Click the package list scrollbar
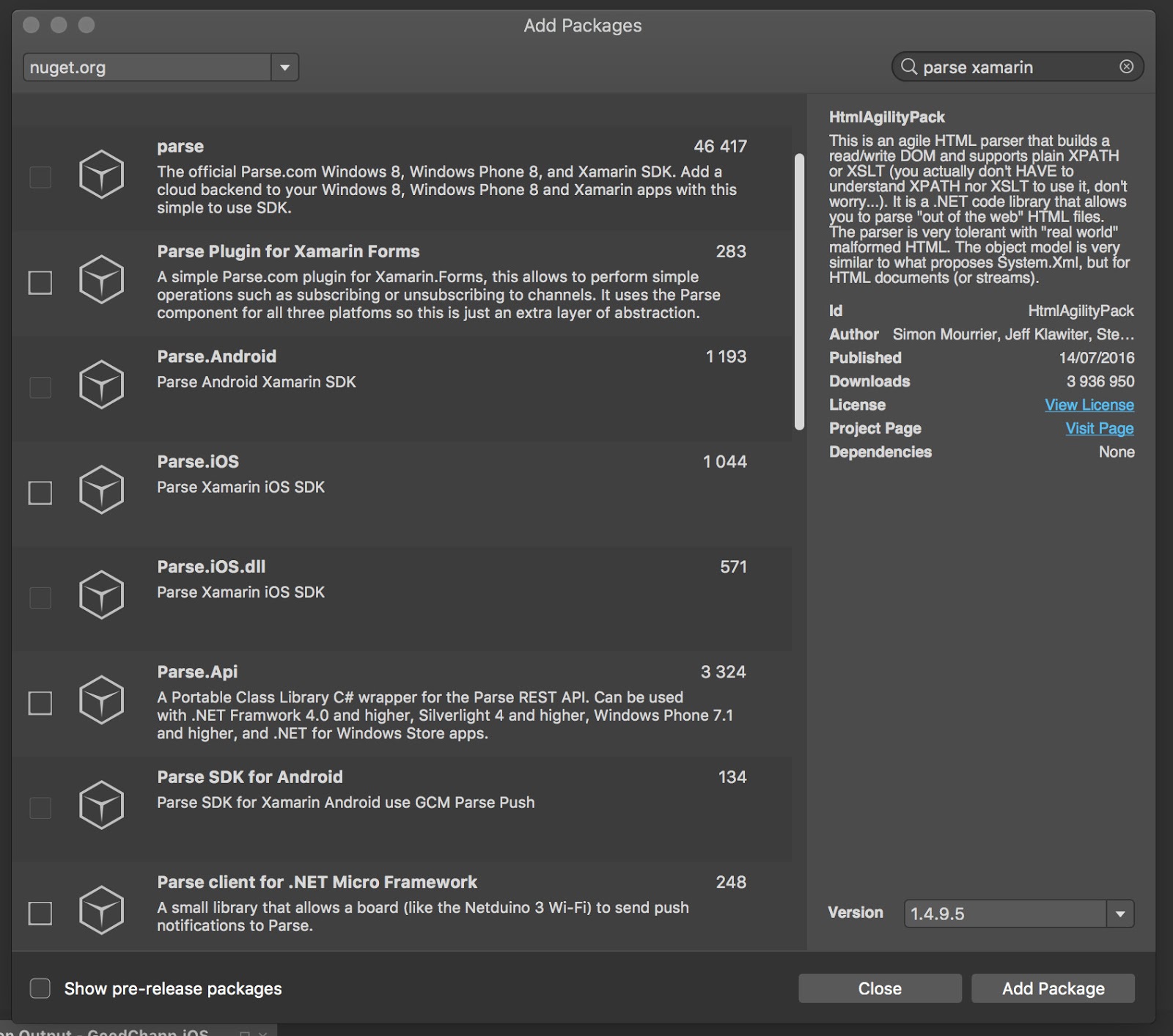The width and height of the screenshot is (1173, 1036). click(799, 292)
